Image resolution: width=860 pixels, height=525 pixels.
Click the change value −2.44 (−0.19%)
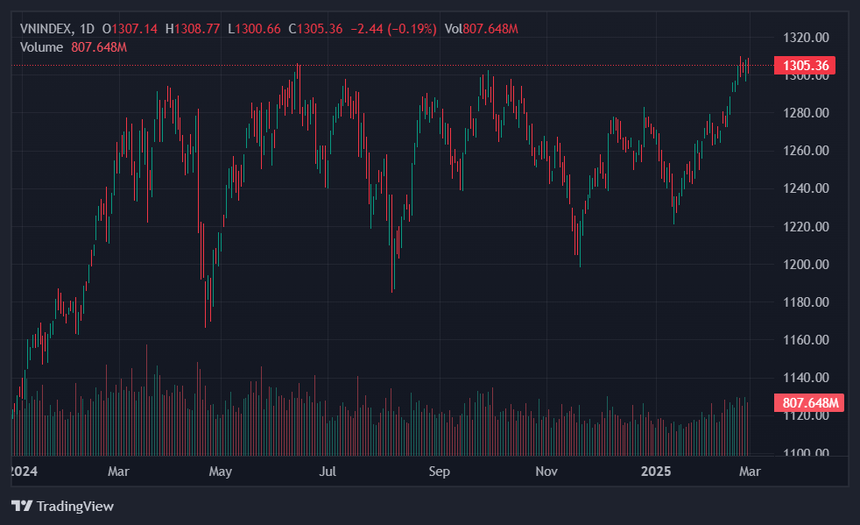click(393, 29)
